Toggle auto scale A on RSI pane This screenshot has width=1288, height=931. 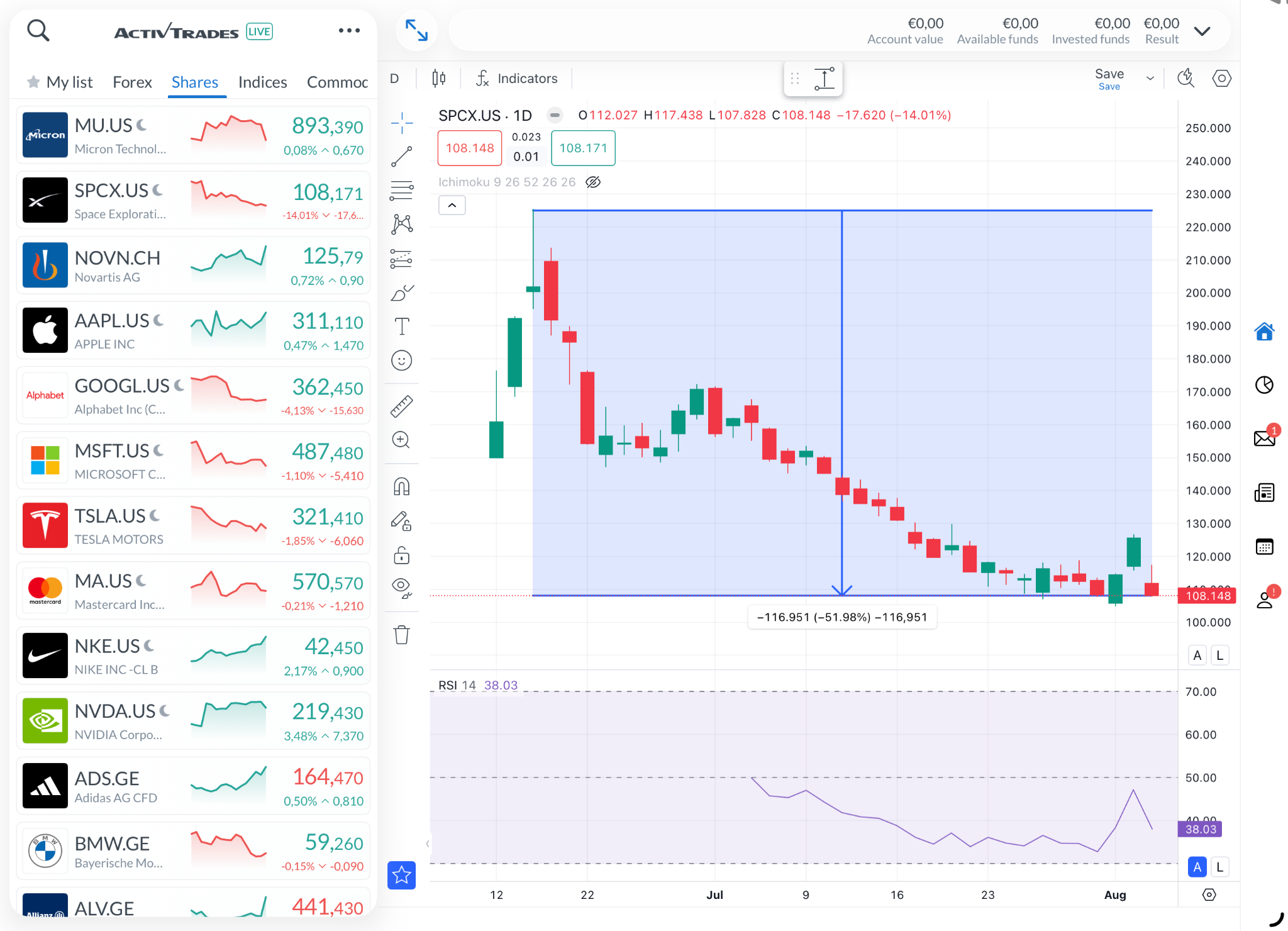pyautogui.click(x=1197, y=867)
